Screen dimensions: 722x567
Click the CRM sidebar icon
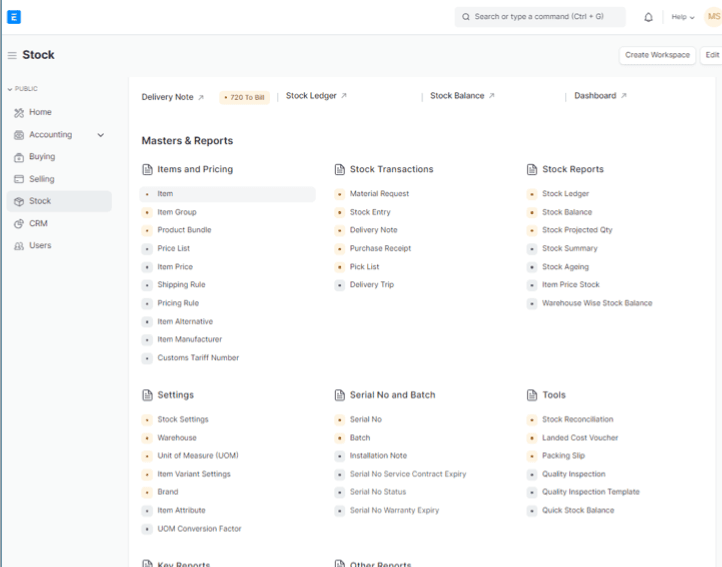click(x=19, y=223)
